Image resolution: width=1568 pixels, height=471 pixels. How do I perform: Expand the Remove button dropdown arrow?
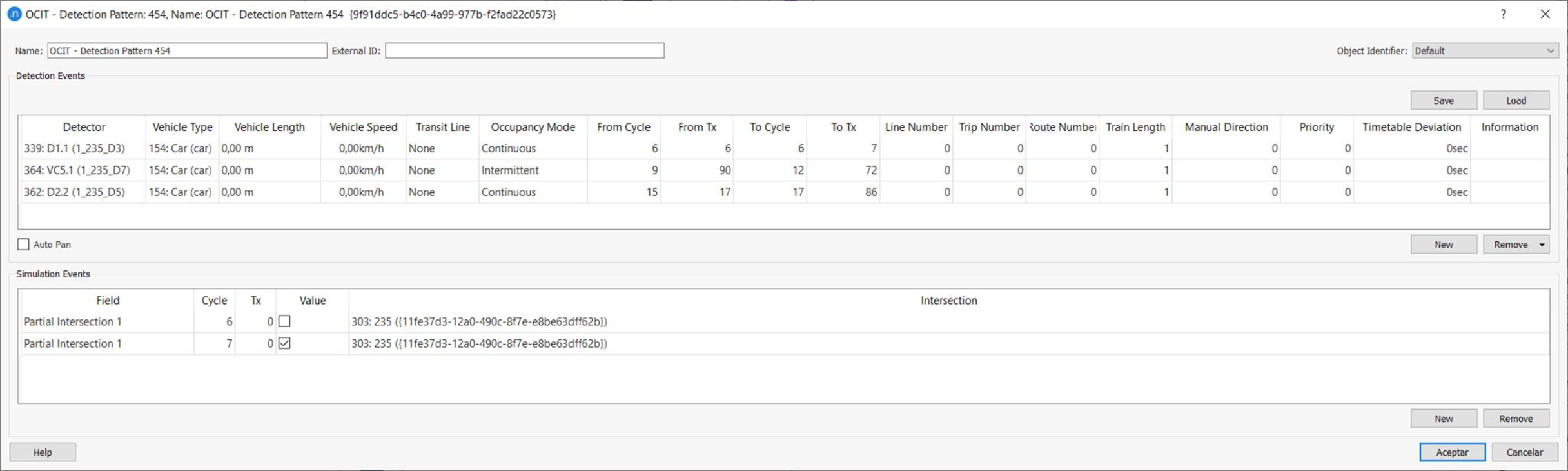click(x=1542, y=245)
